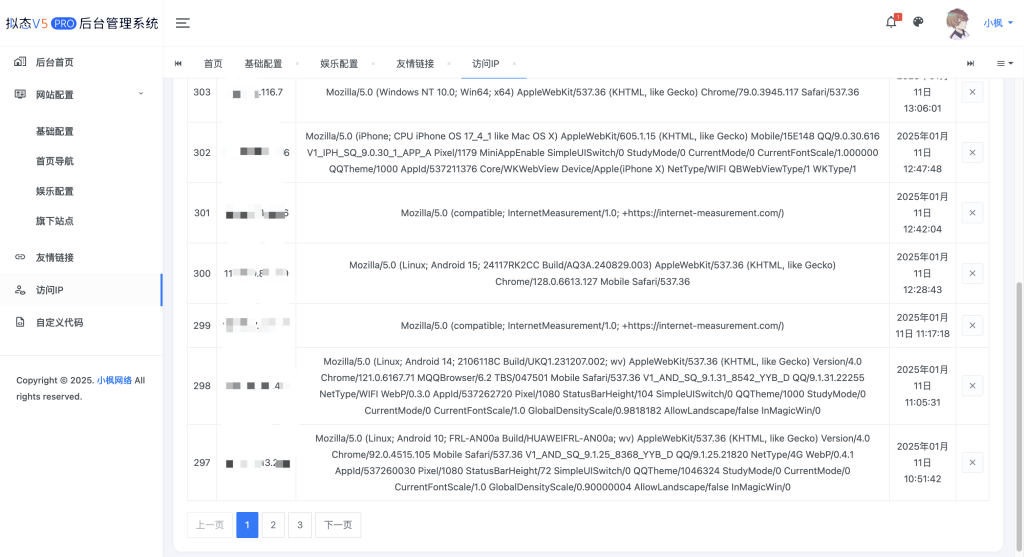Click the 自定义代码 file icon
1024x557 pixels.
(20, 322)
